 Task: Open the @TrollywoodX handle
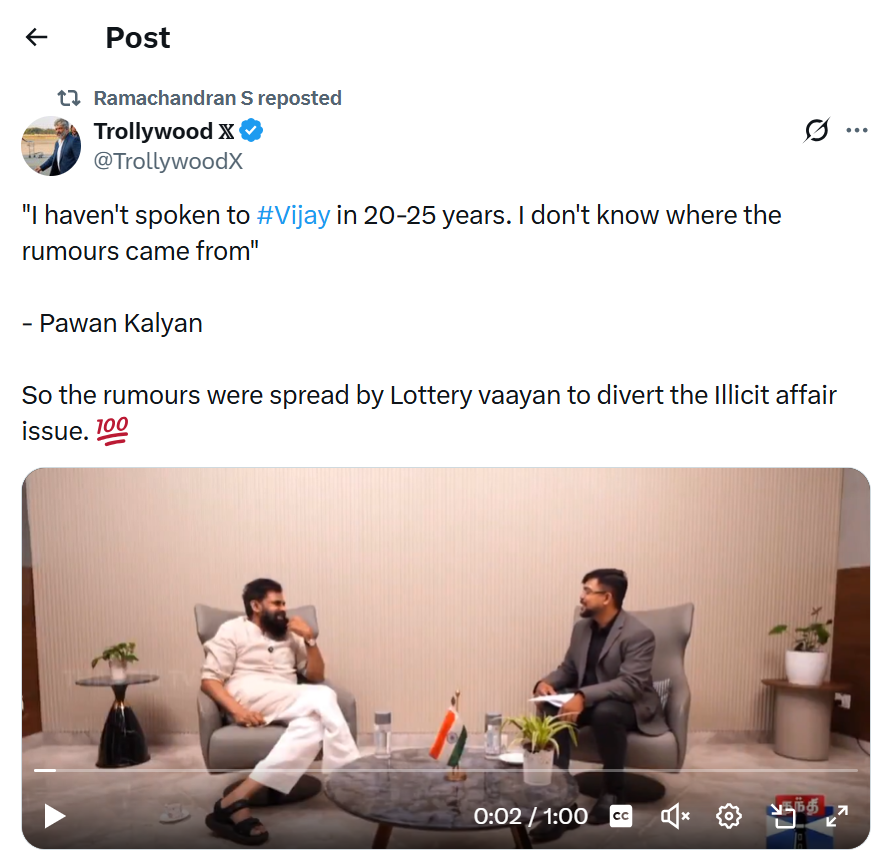[x=168, y=161]
